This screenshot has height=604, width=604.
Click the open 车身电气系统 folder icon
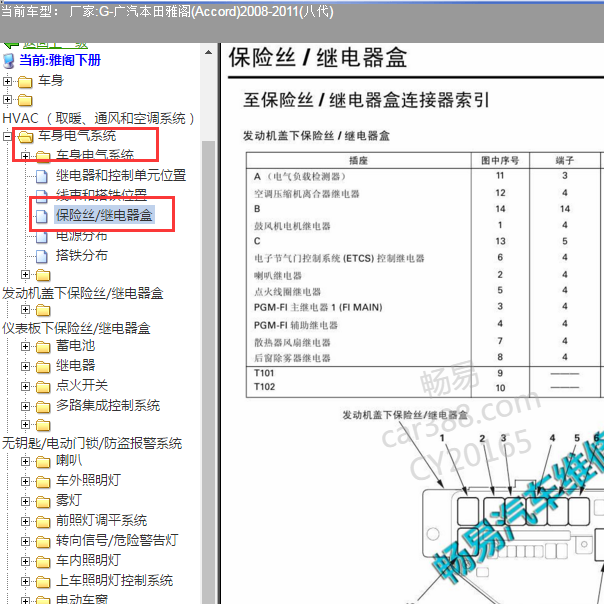tap(25, 136)
